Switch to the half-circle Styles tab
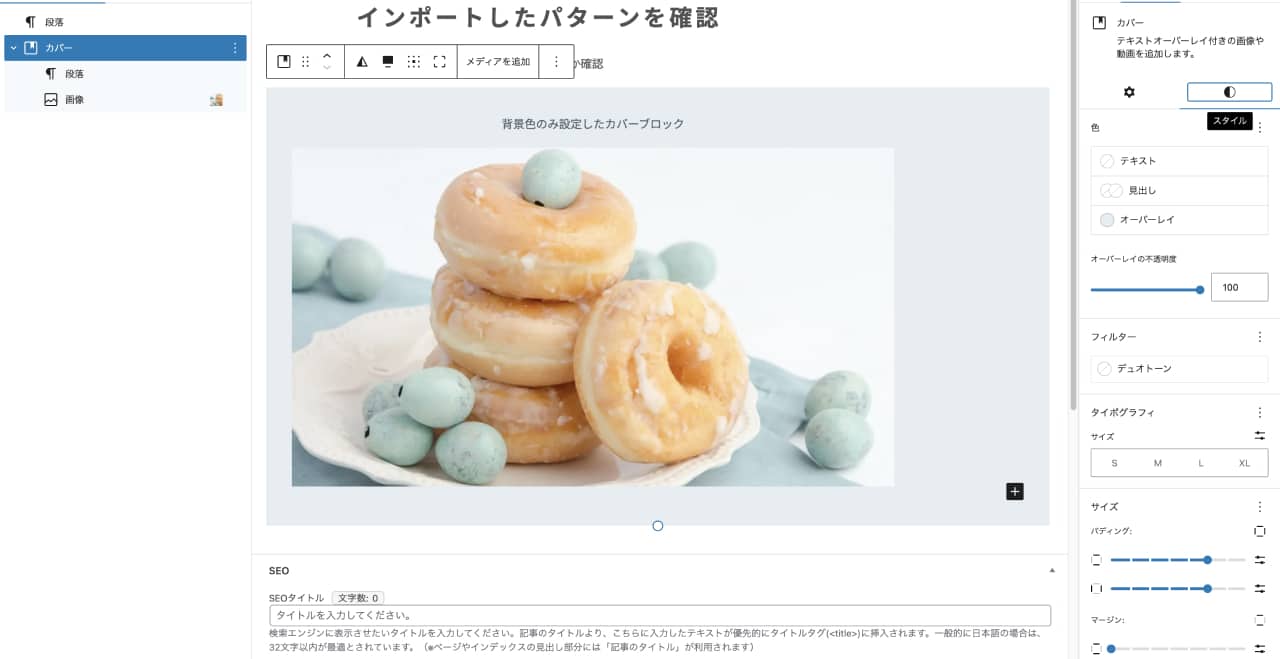 tap(1229, 92)
